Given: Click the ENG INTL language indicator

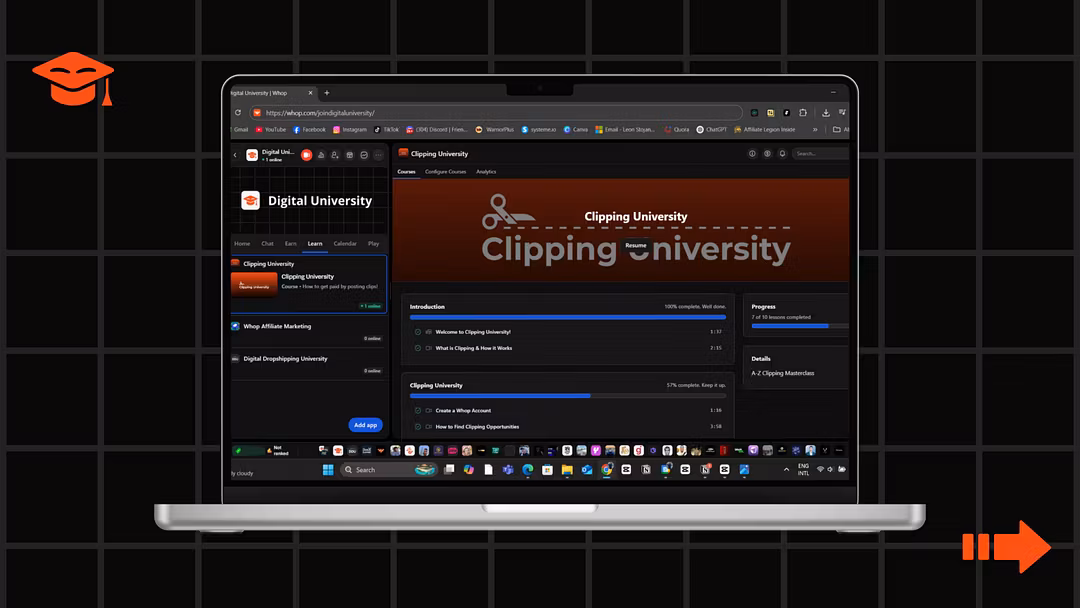Looking at the screenshot, I should (x=803, y=470).
